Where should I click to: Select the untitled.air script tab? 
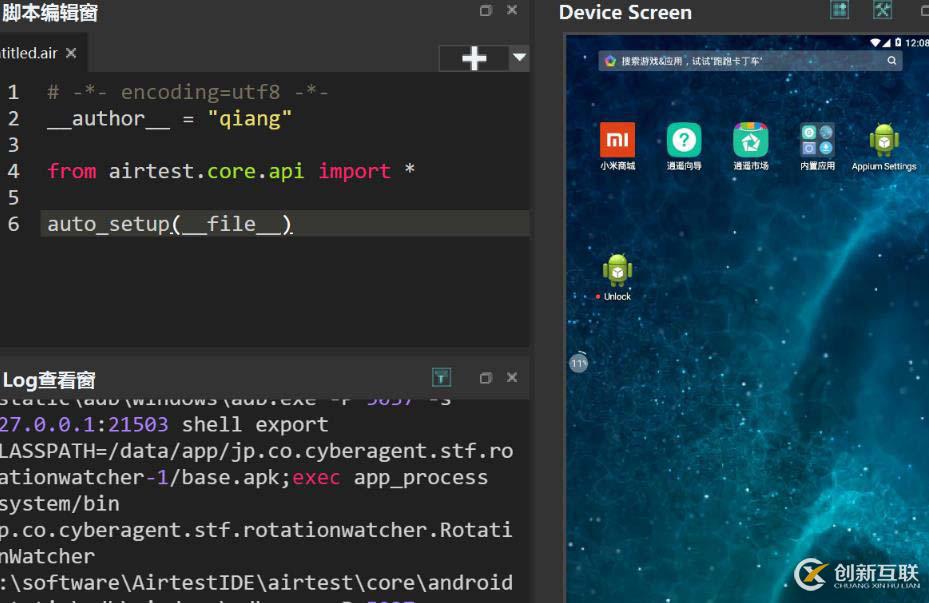pos(28,53)
